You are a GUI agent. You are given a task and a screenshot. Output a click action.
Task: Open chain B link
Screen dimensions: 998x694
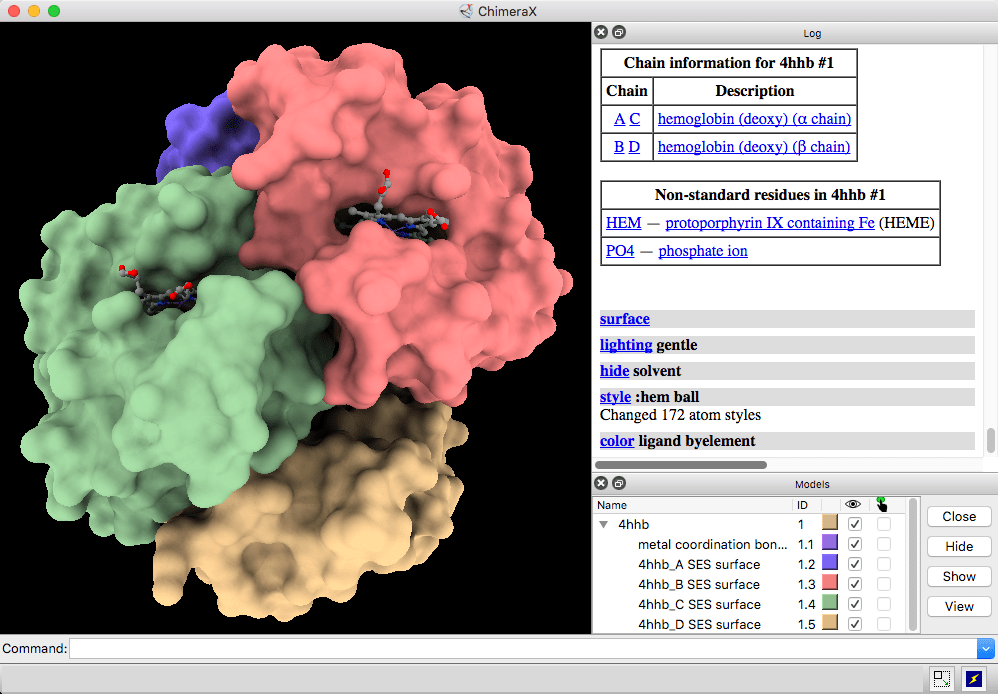[x=619, y=147]
